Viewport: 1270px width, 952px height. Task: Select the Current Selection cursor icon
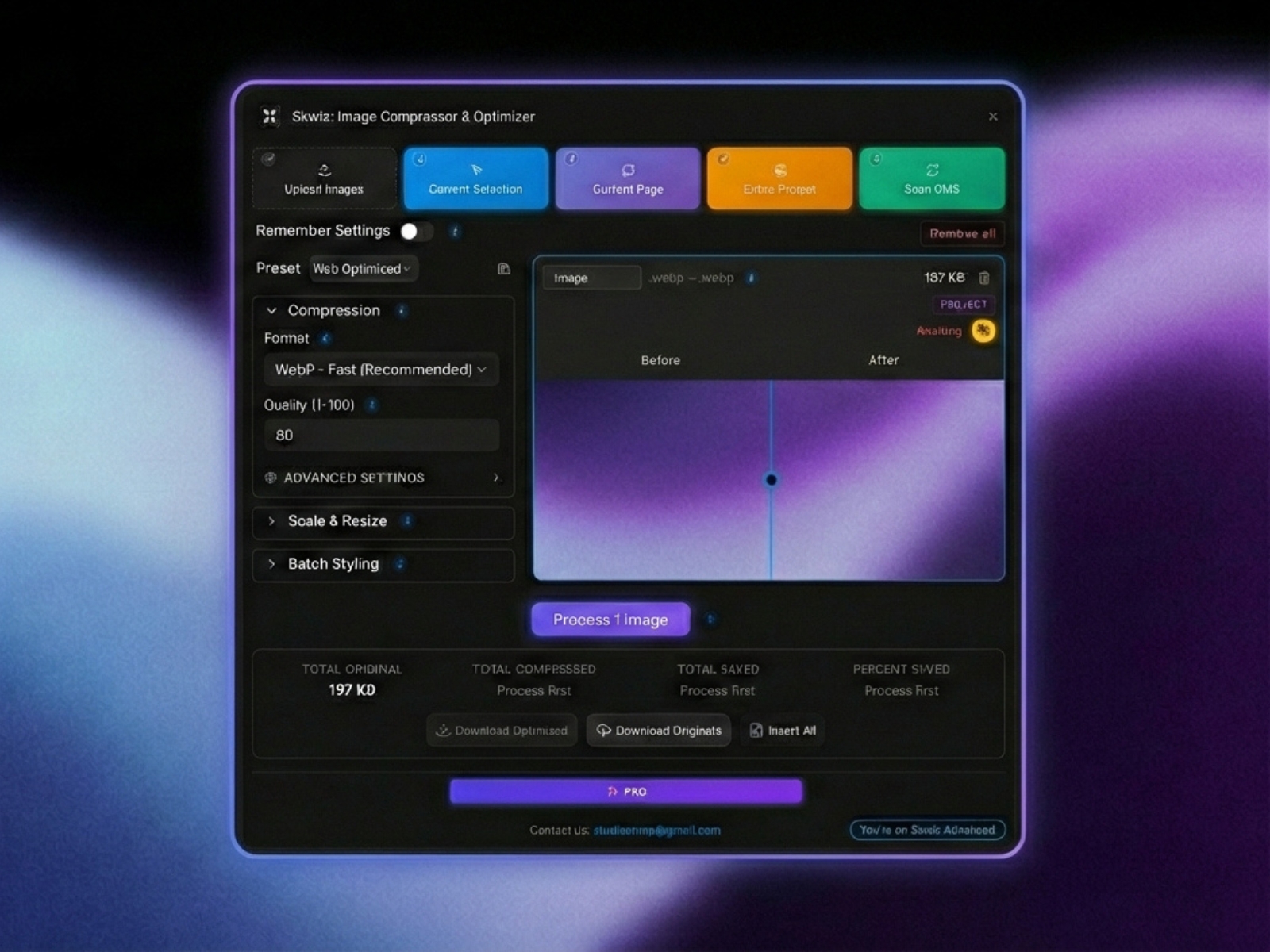(x=476, y=171)
